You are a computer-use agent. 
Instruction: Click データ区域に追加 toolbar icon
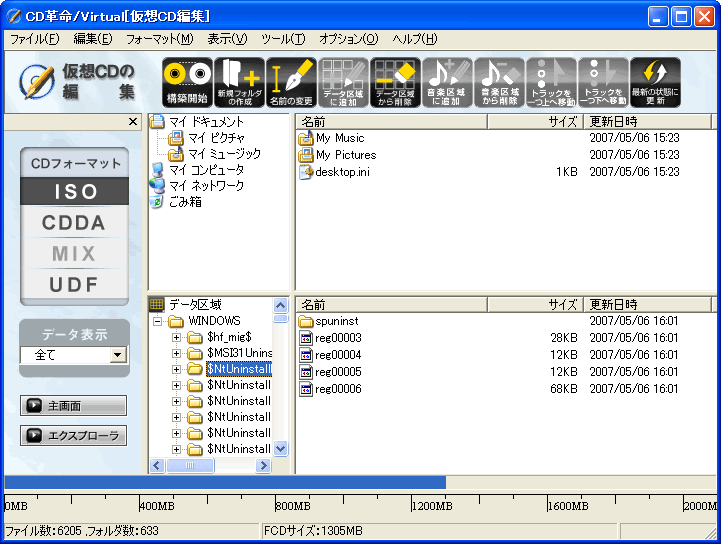point(343,82)
